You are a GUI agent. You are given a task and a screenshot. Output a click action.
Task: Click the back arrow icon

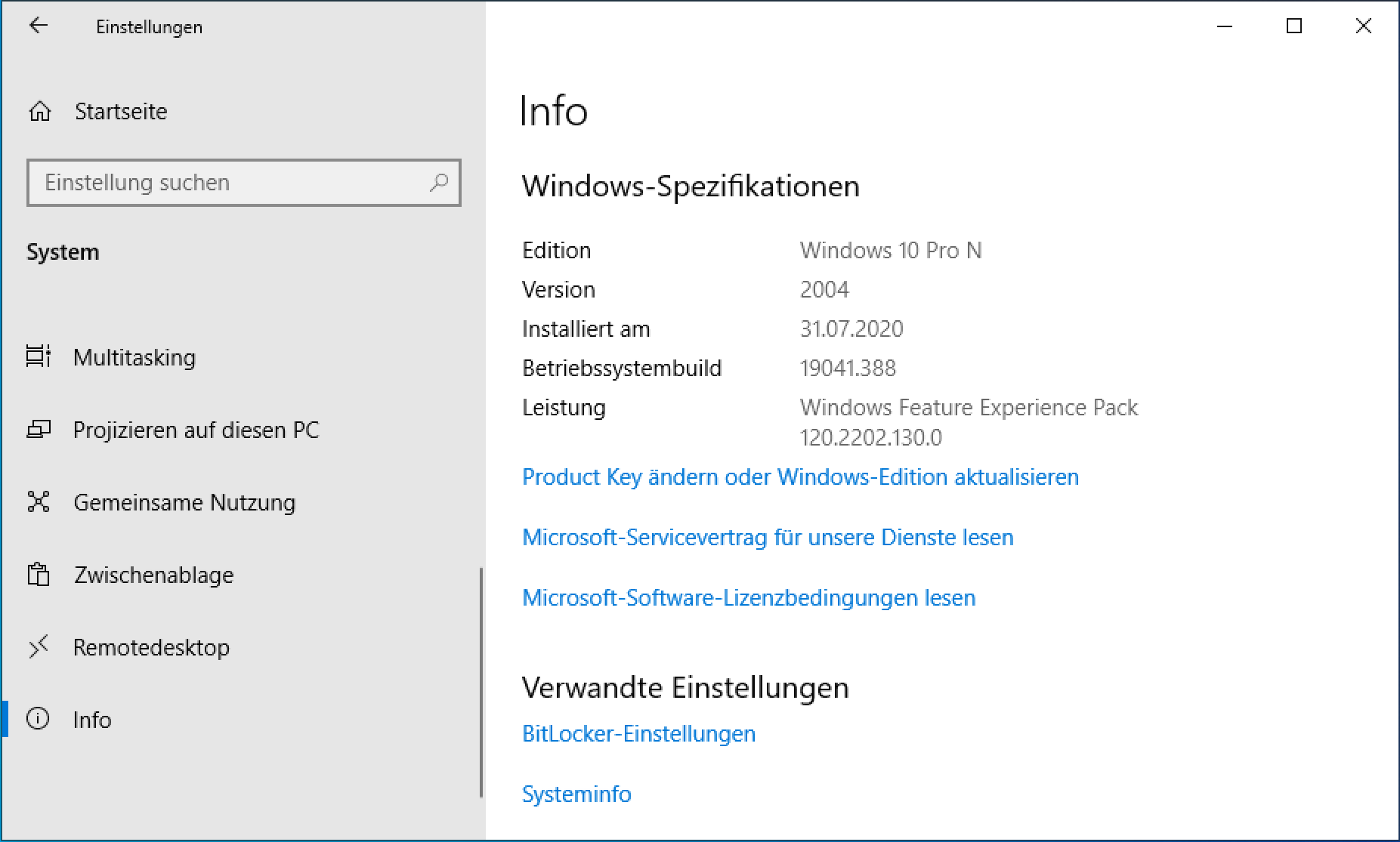[39, 26]
